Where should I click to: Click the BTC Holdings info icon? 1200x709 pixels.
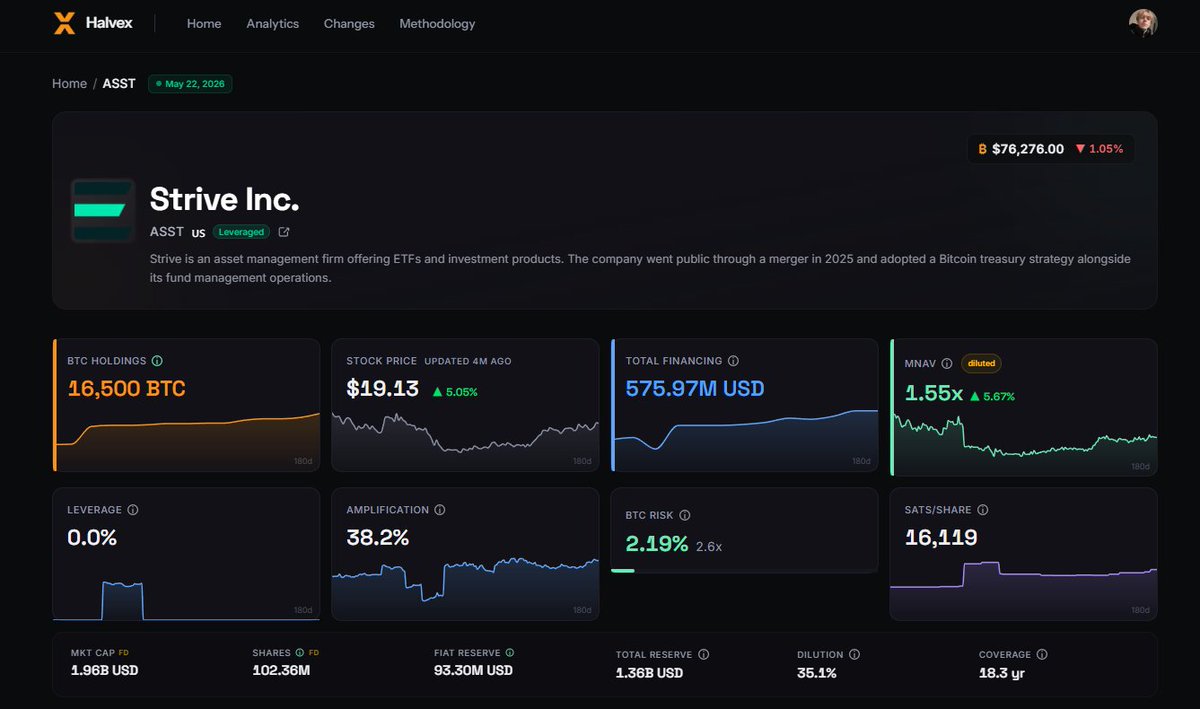(157, 361)
